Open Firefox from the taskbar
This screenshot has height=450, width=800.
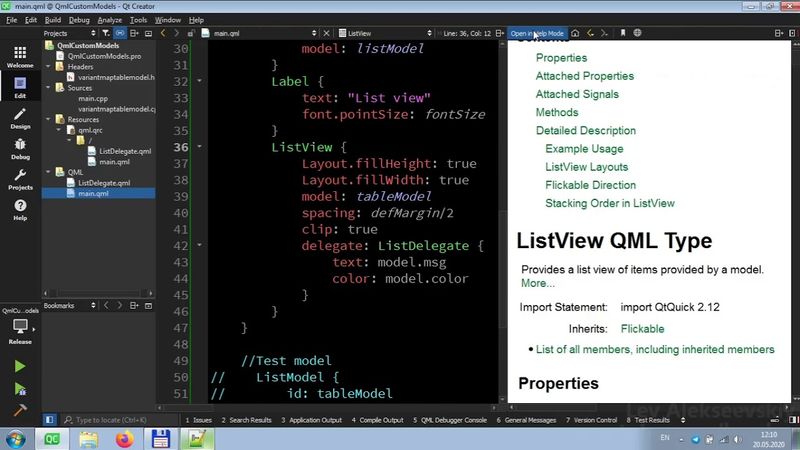click(x=124, y=439)
